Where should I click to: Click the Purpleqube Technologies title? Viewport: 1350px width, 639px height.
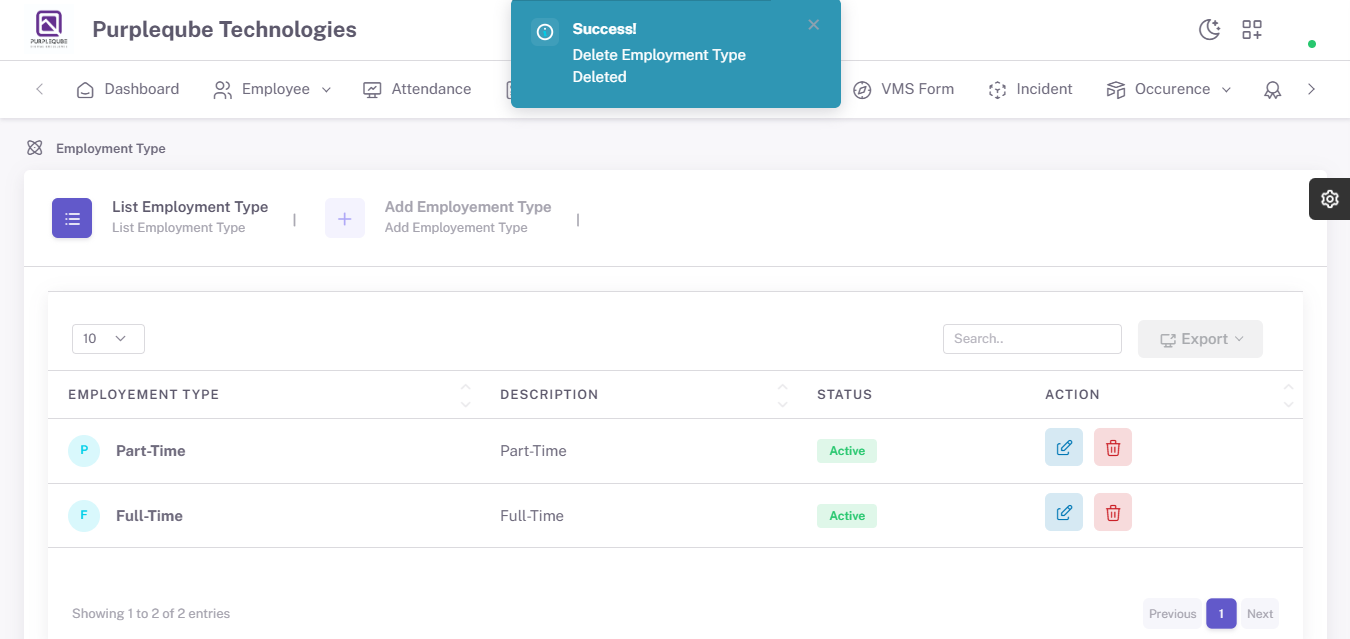click(x=224, y=30)
